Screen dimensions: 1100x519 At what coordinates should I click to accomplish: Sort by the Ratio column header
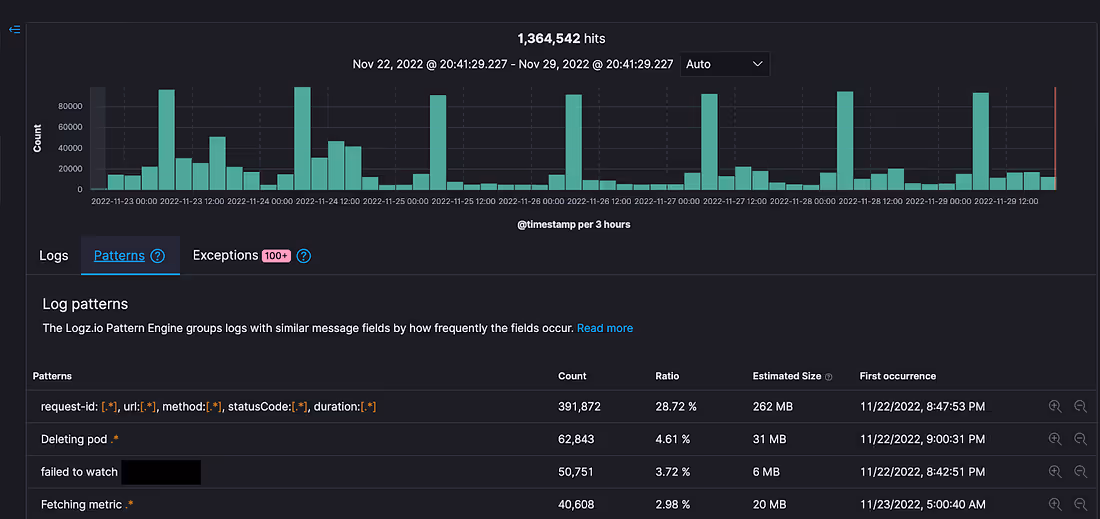tap(667, 376)
